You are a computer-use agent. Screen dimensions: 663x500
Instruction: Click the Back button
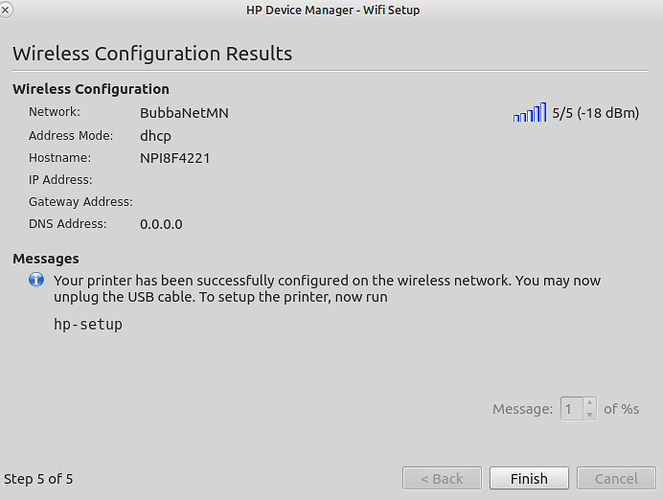click(x=442, y=478)
